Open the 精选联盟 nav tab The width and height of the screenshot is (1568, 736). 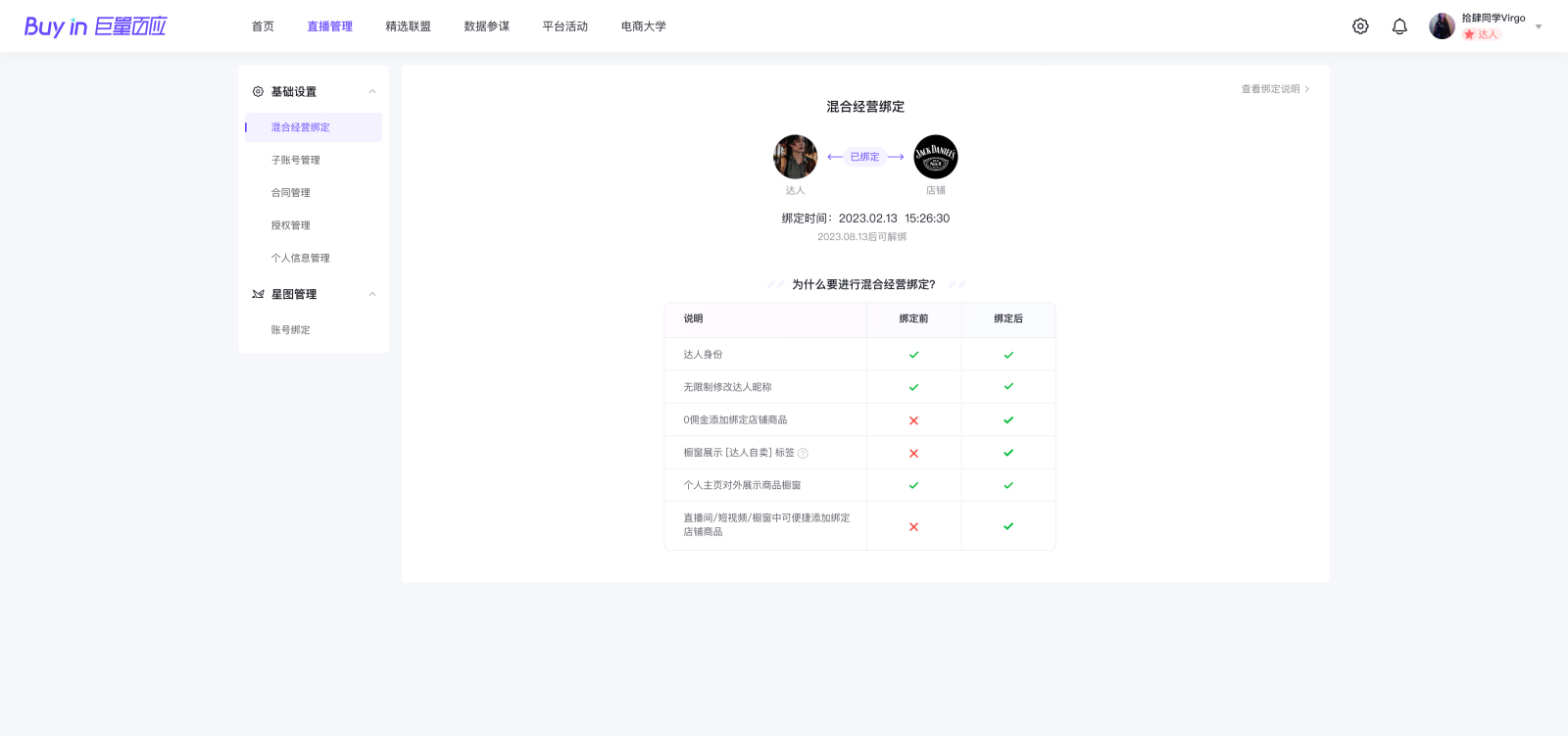[x=408, y=26]
